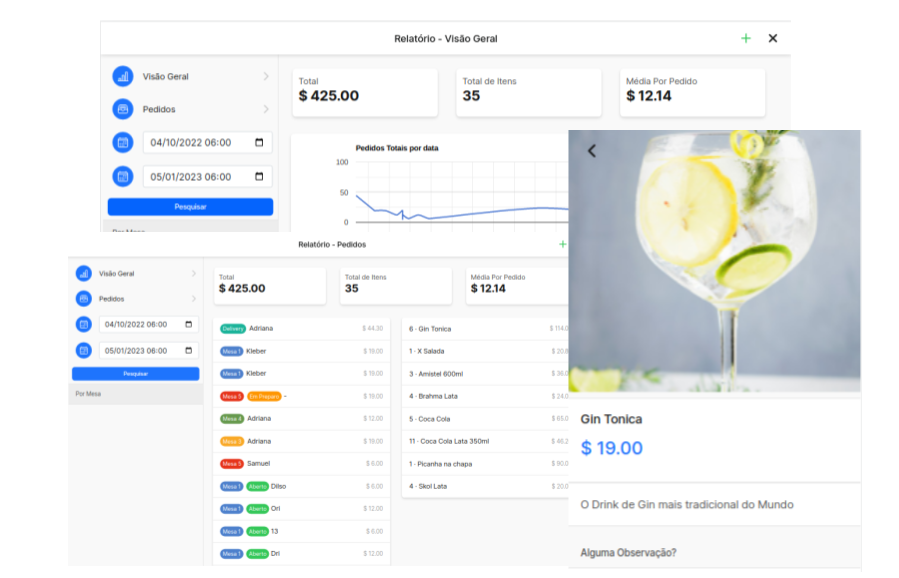The image size is (899, 578).
Task: Click the green plus icon in Visão Geral window
Action: [x=745, y=38]
